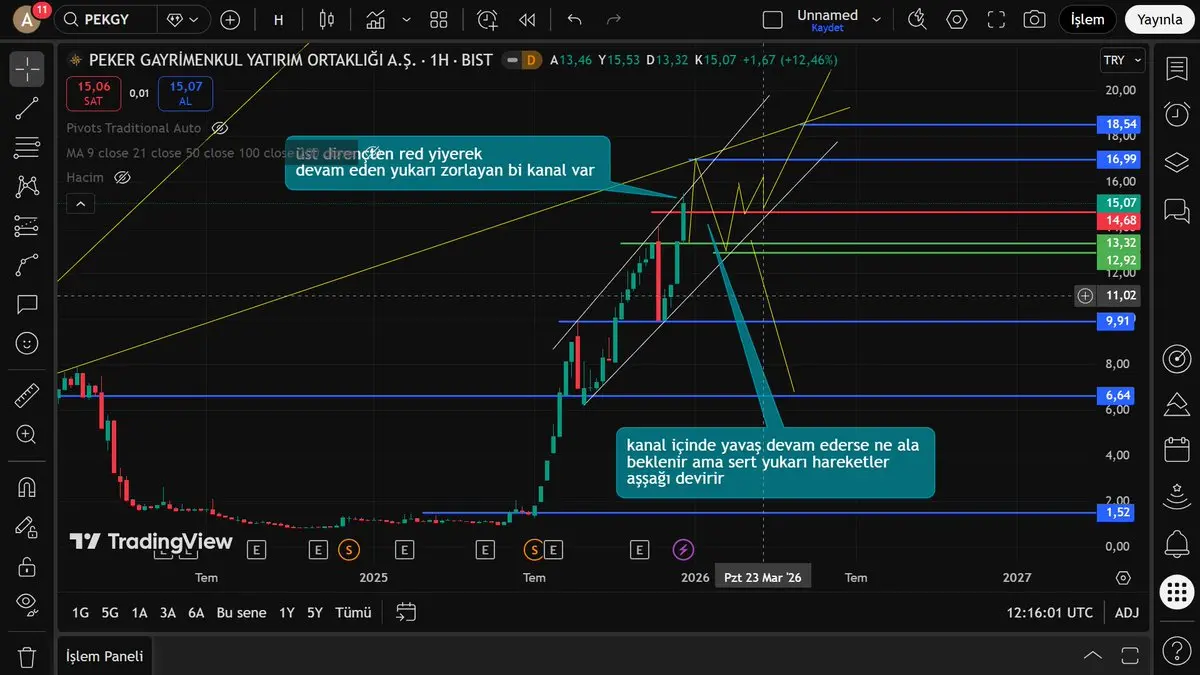
Task: Expand the indicator favorites chevron
Action: click(406, 19)
